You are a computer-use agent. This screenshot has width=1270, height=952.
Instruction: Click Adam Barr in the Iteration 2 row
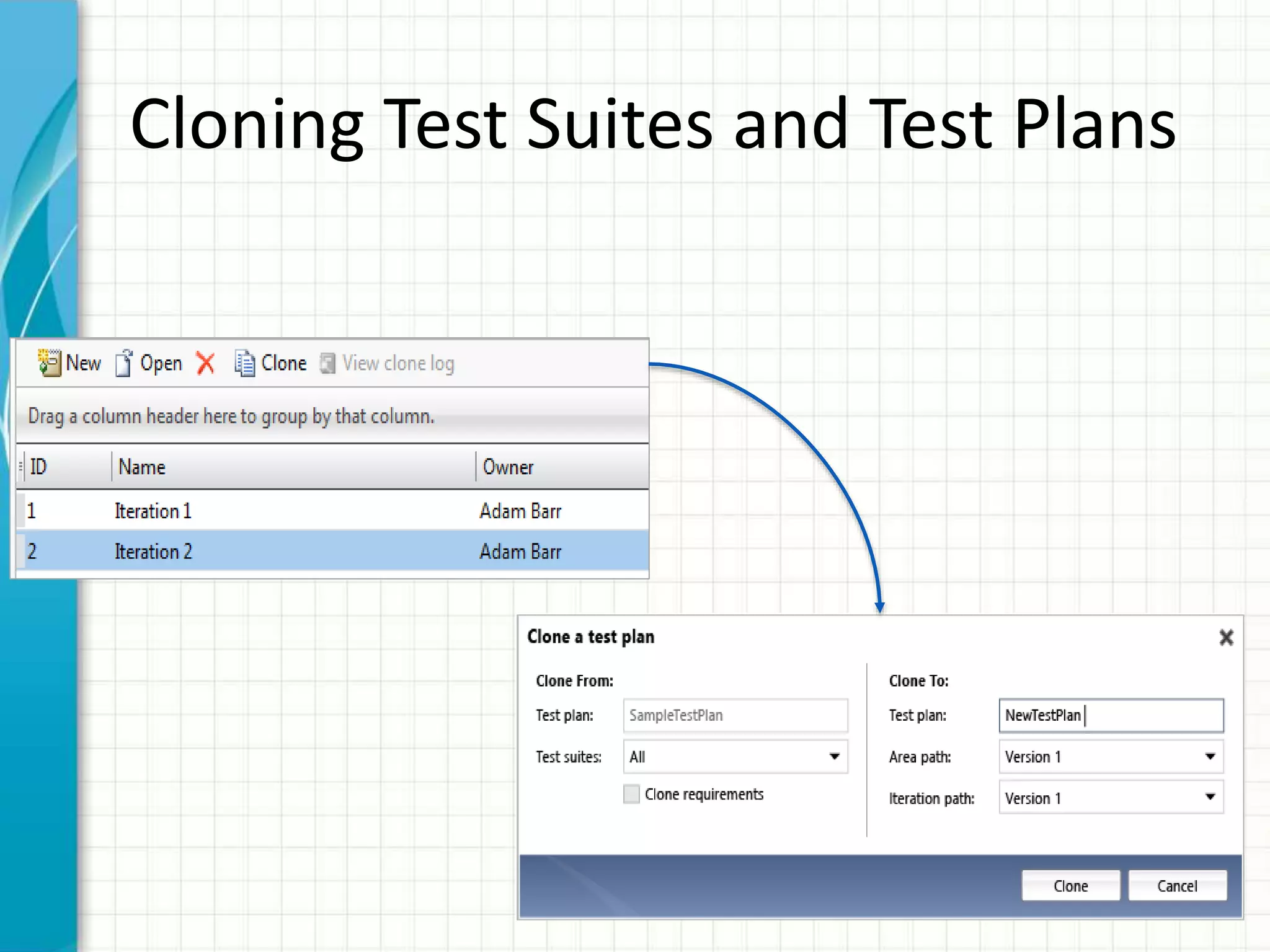520,551
